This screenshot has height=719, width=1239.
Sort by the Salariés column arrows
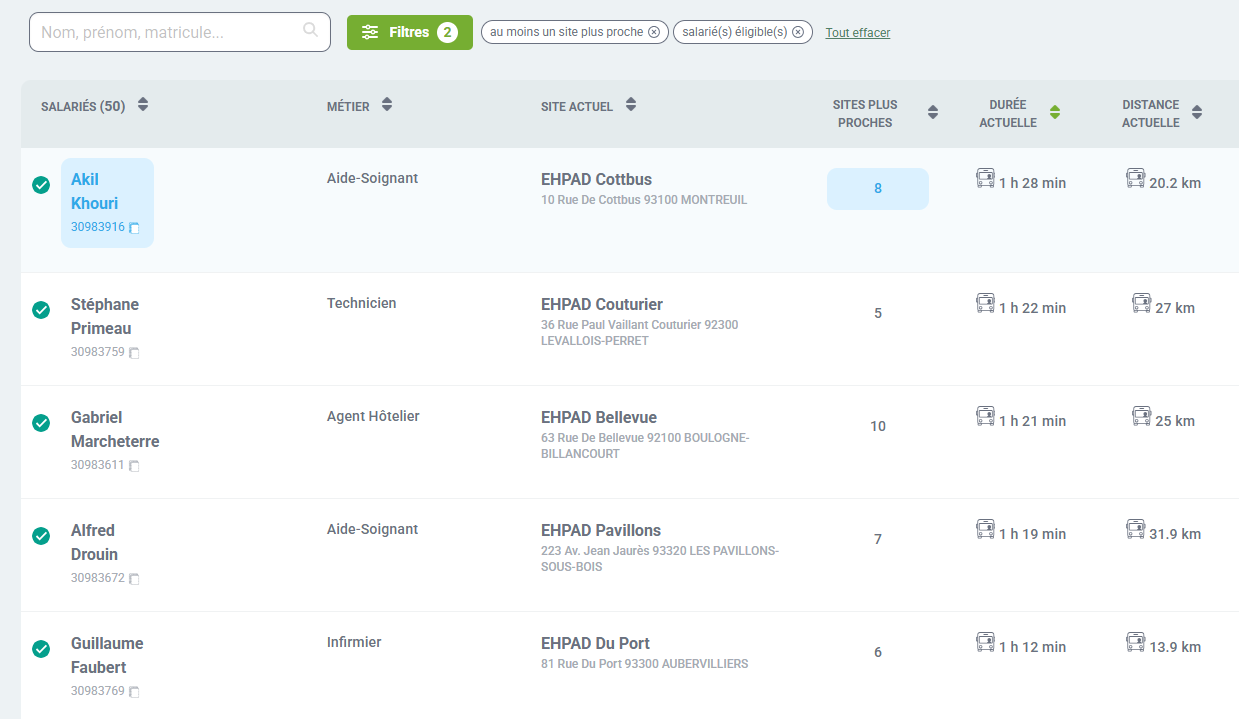(x=143, y=105)
